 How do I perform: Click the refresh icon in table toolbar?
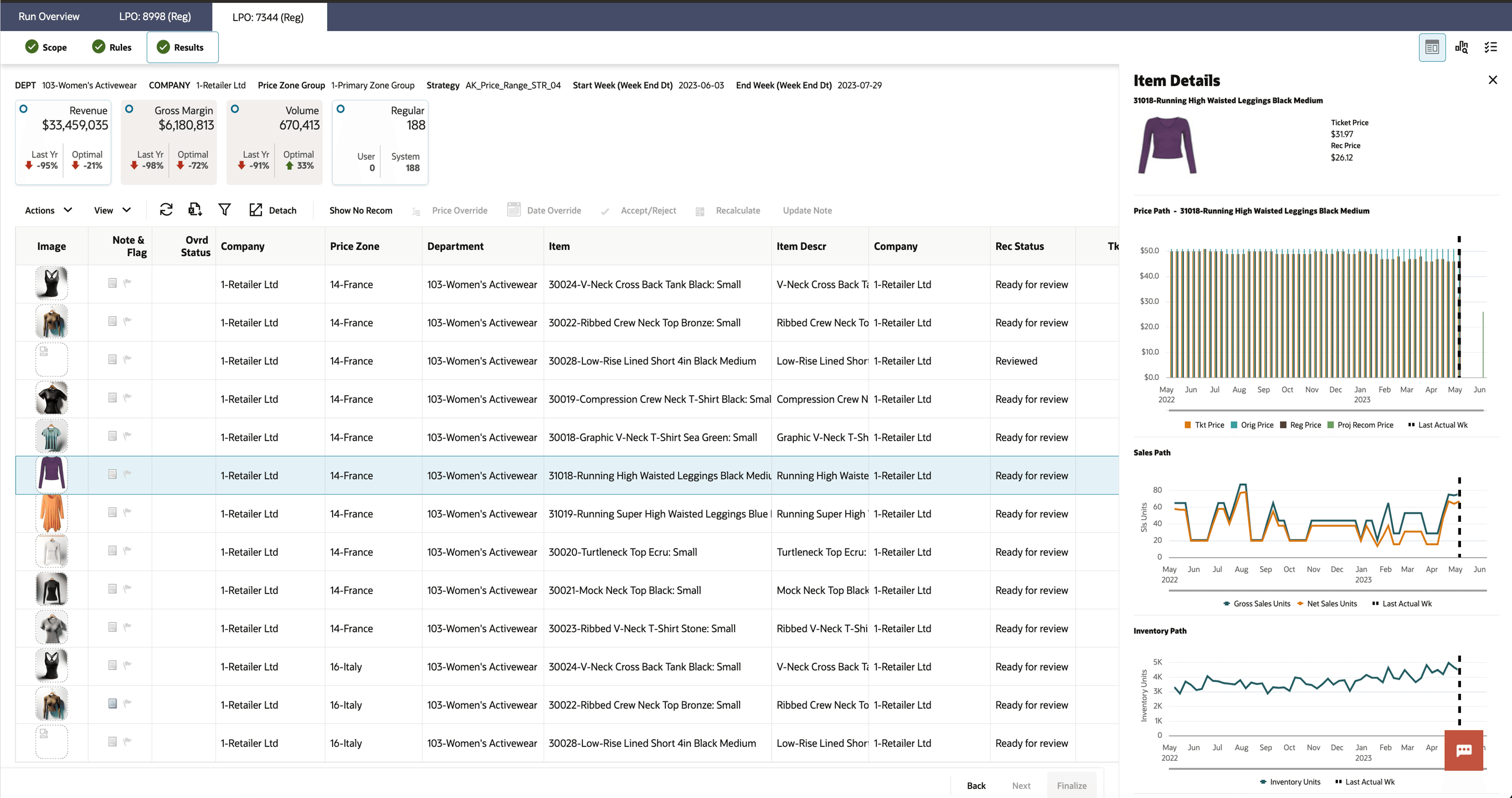166,210
